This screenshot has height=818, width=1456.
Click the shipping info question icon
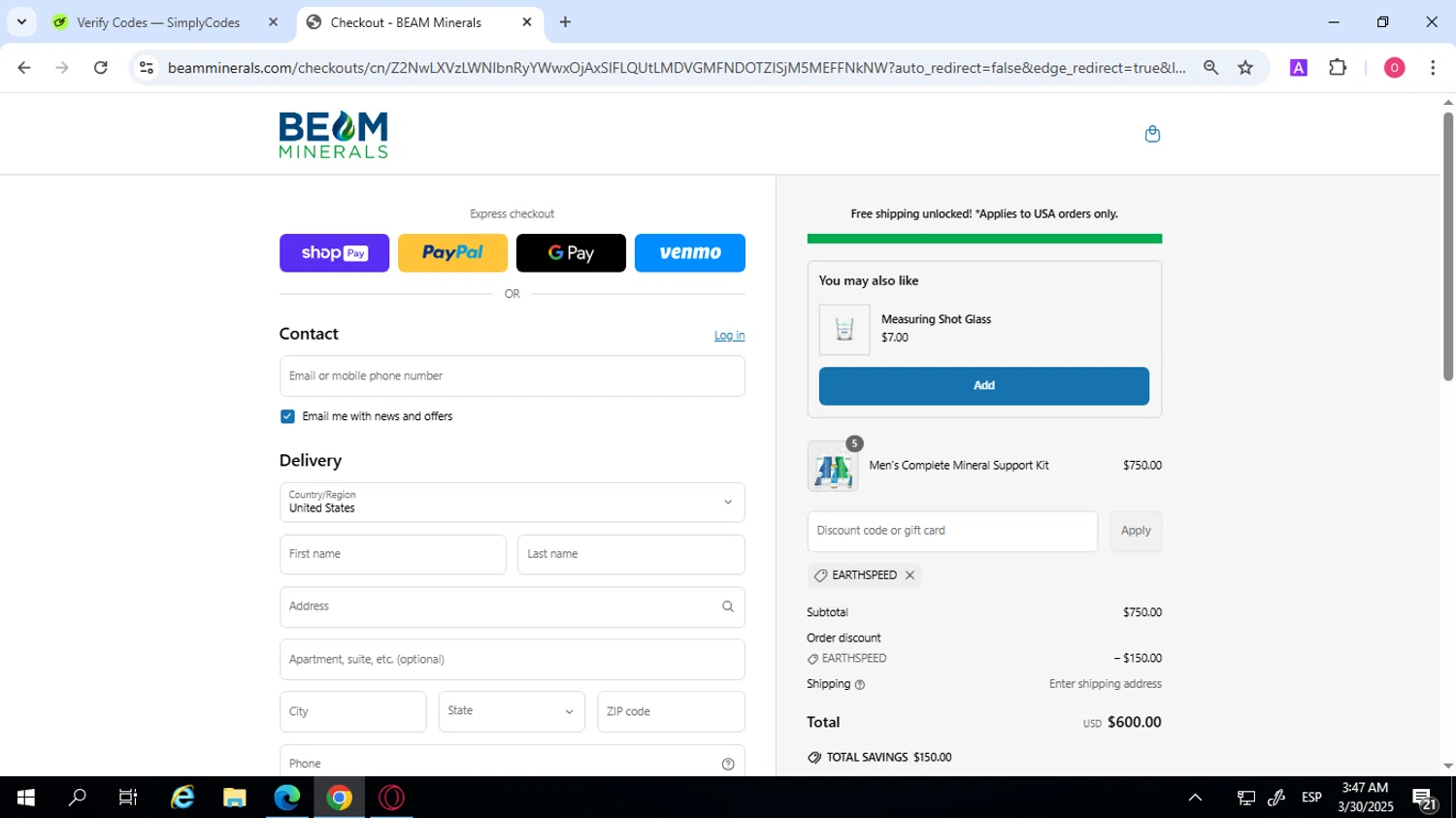pyautogui.click(x=860, y=685)
